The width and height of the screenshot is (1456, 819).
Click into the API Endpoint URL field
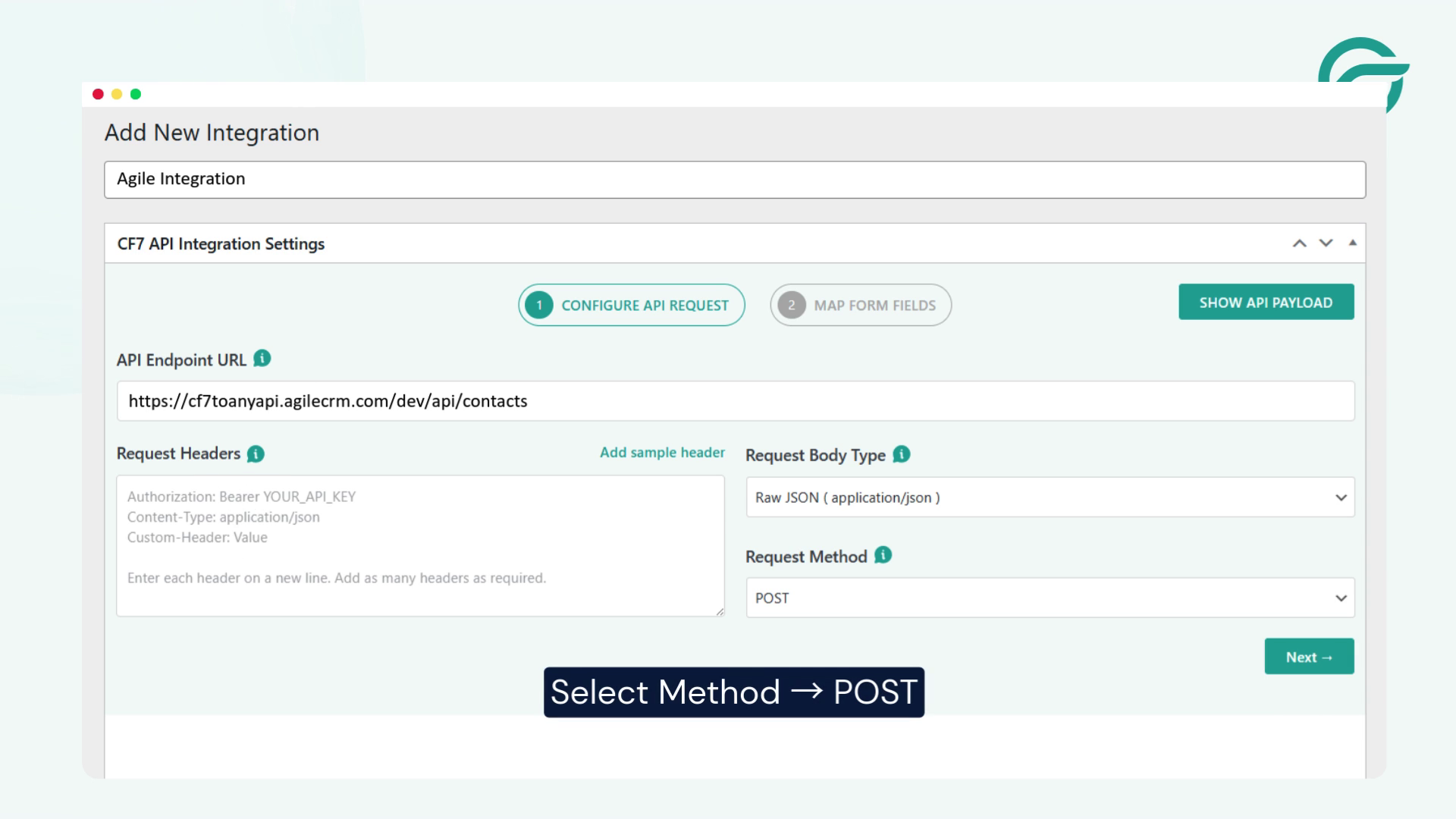click(735, 401)
